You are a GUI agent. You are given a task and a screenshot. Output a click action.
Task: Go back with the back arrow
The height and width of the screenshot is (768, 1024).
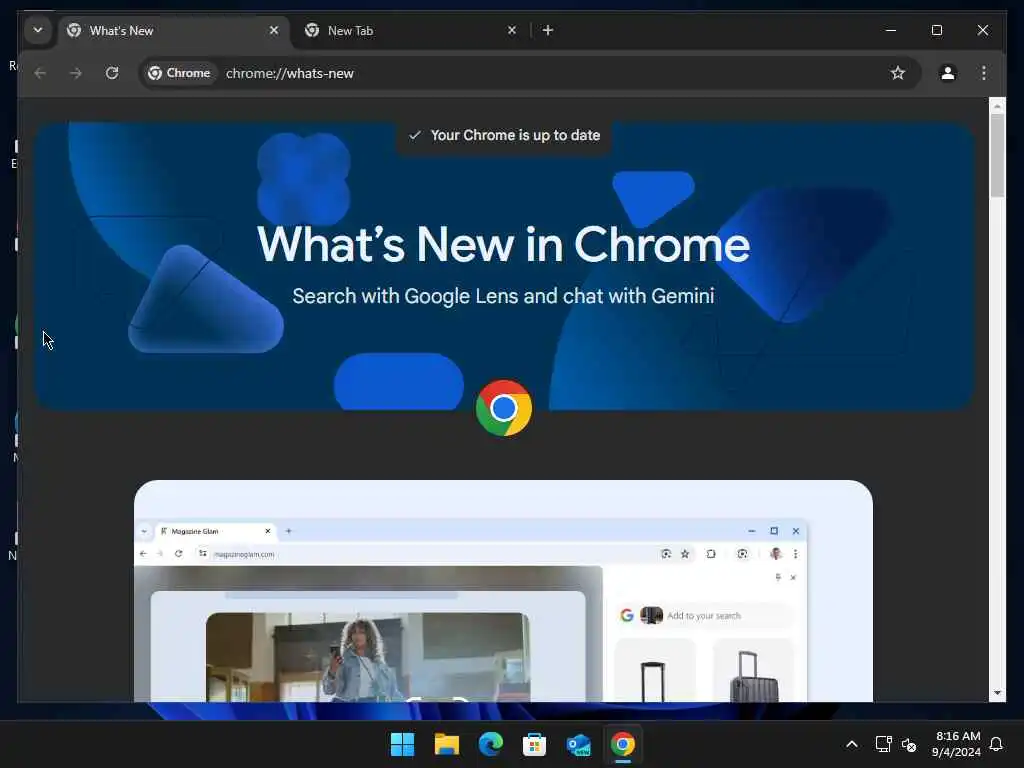tap(40, 73)
